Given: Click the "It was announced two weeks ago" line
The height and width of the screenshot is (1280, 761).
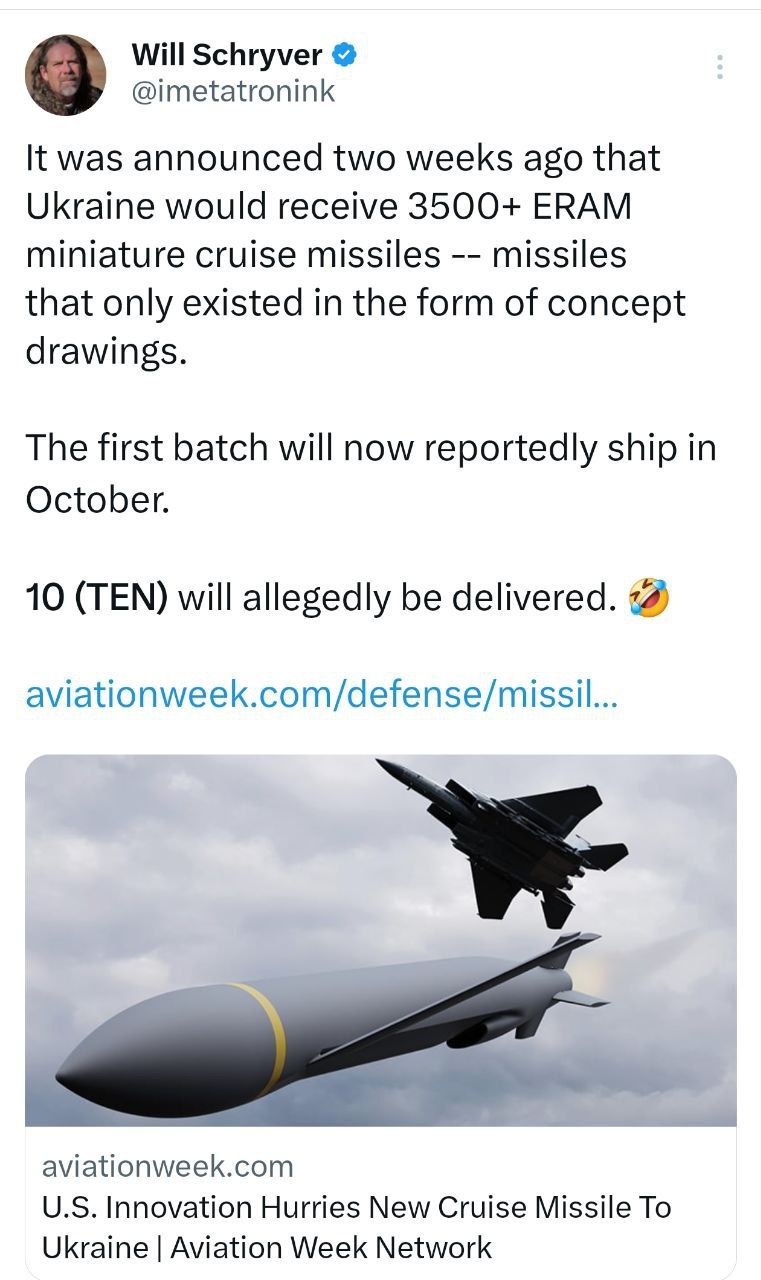Looking at the screenshot, I should pos(342,158).
